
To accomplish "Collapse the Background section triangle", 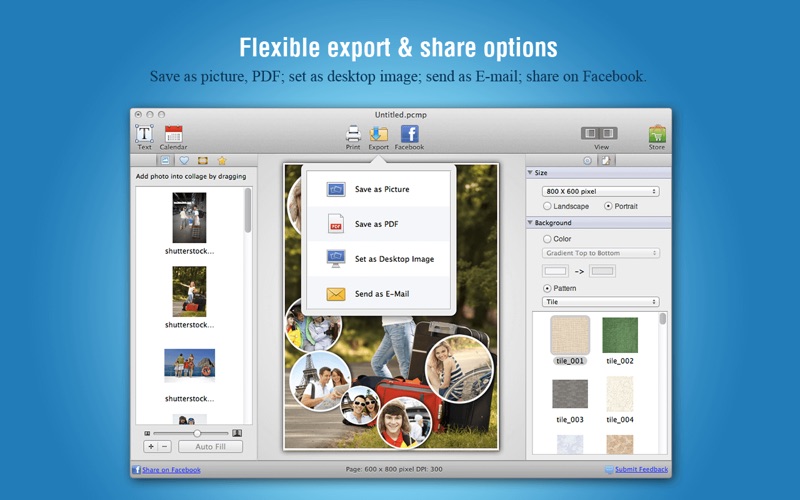I will [x=530, y=222].
